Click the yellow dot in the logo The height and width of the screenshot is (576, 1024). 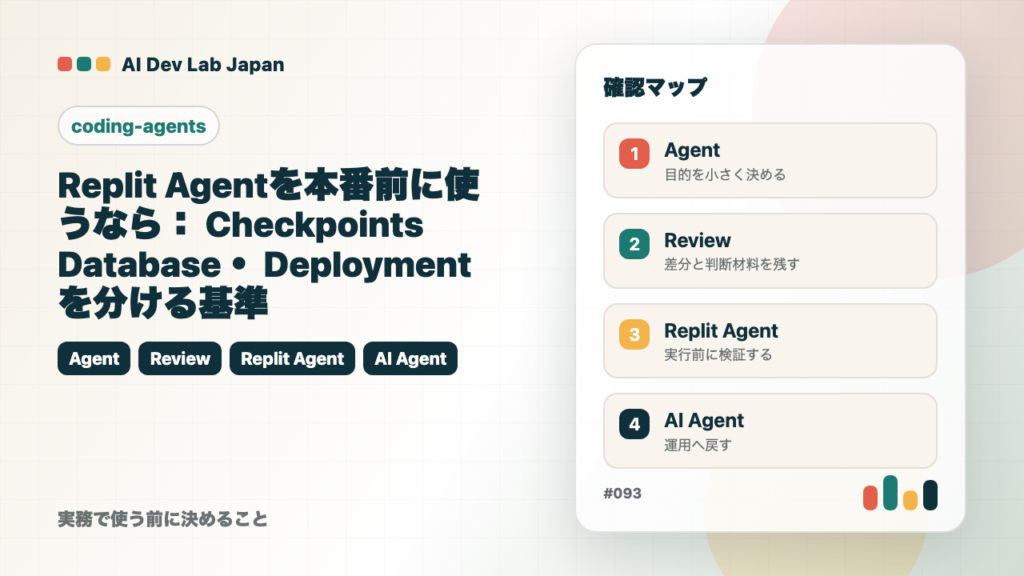tap(103, 64)
